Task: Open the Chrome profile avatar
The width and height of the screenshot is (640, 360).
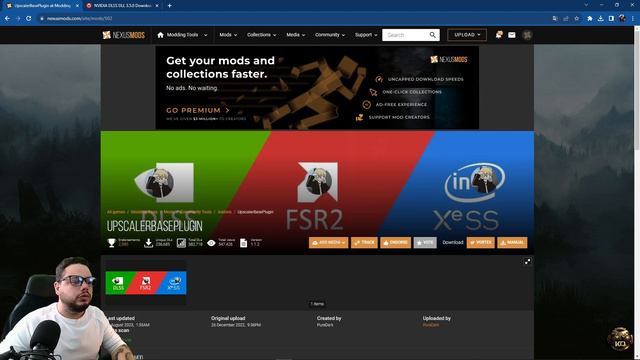Action: (x=622, y=18)
